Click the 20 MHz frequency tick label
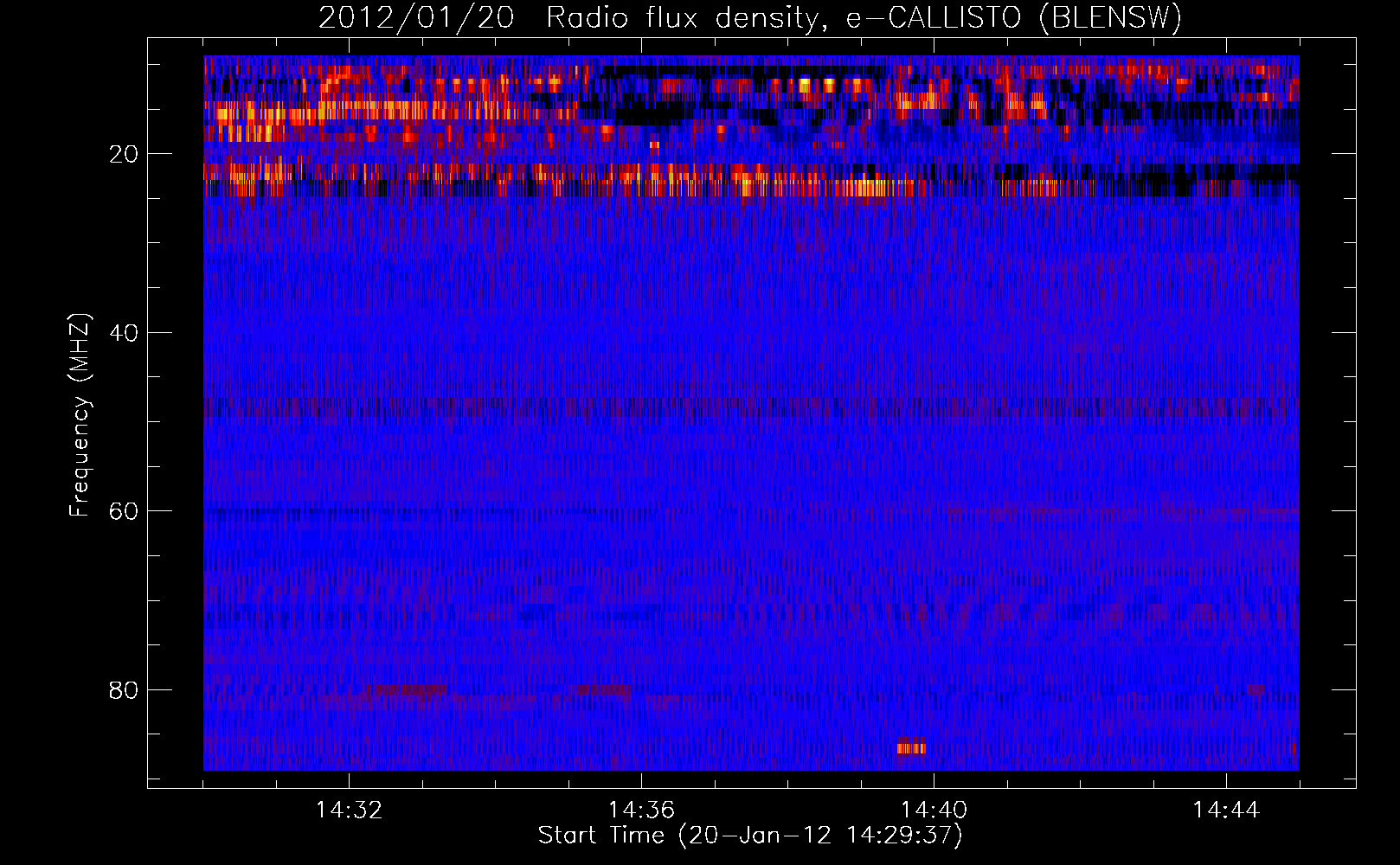 click(x=124, y=154)
